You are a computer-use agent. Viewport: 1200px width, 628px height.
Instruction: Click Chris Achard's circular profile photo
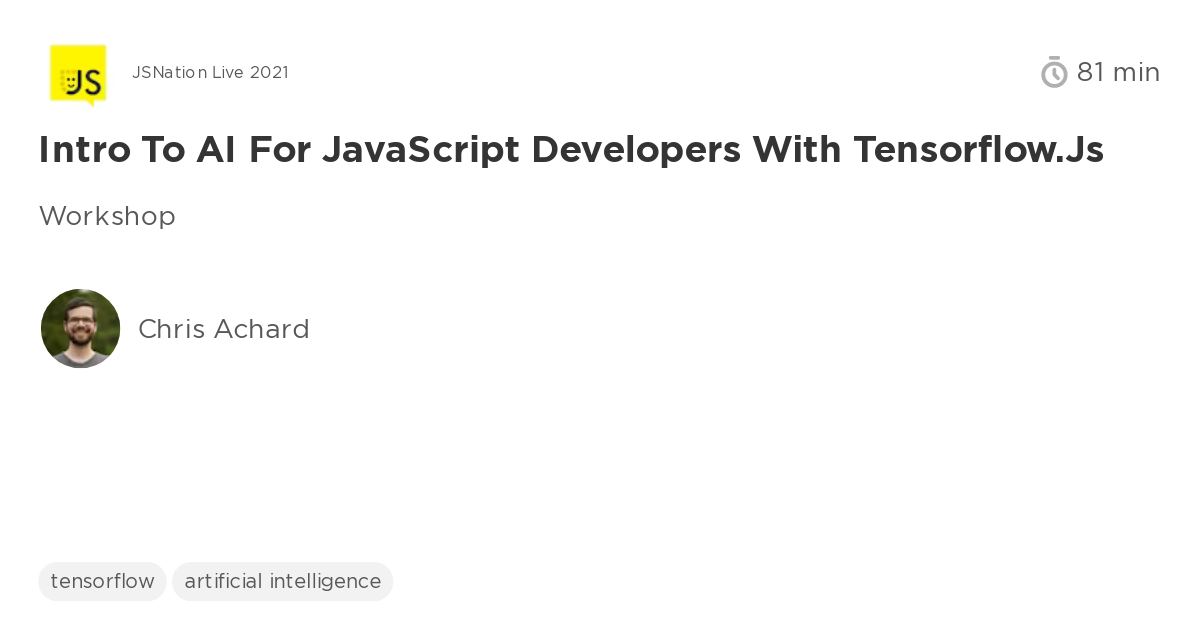pyautogui.click(x=80, y=328)
